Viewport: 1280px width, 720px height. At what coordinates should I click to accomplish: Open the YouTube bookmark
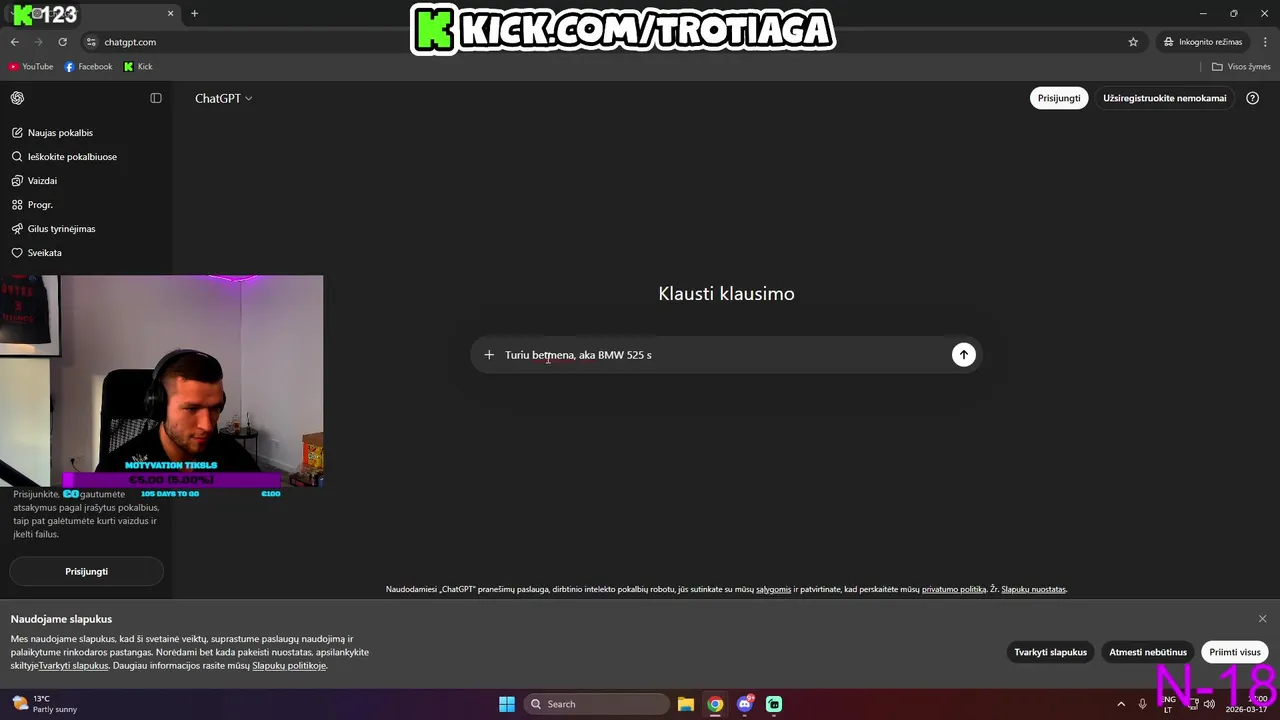[30, 67]
